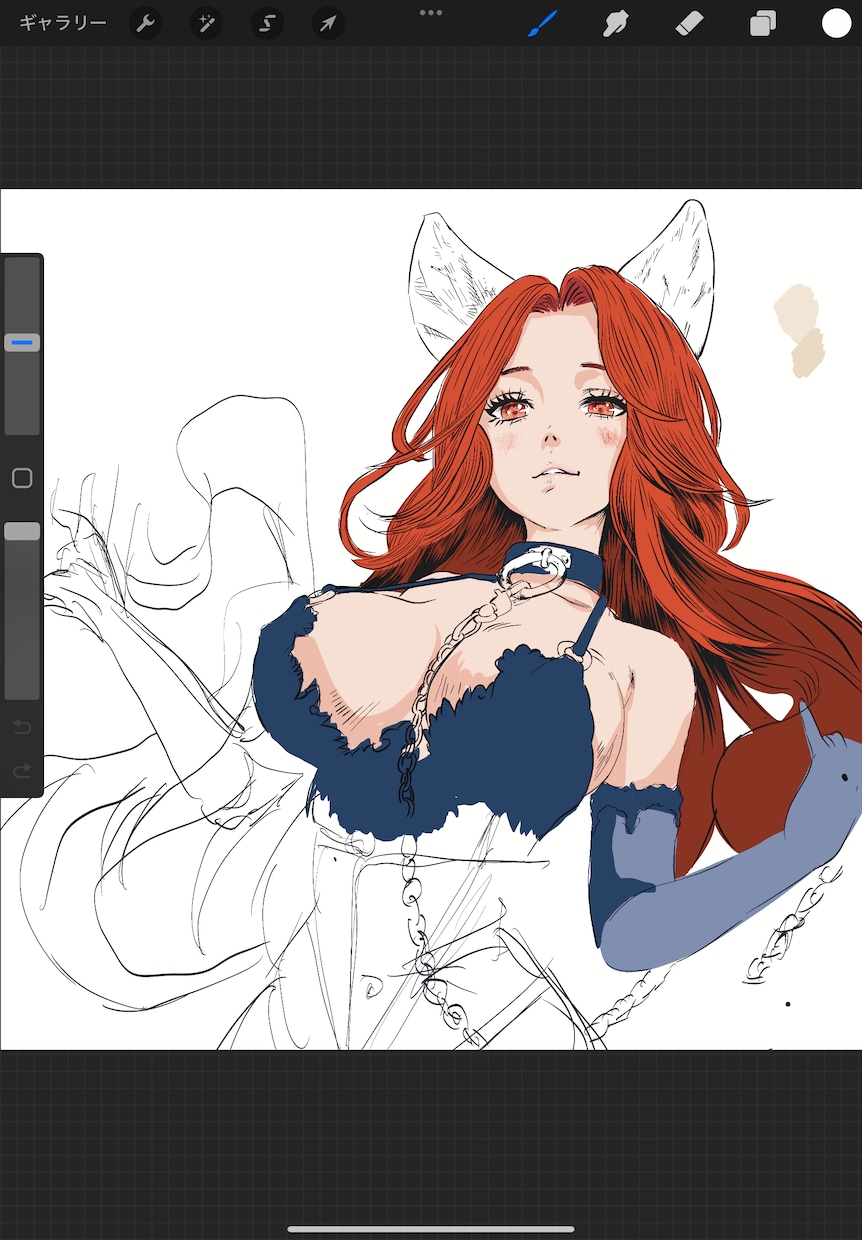The height and width of the screenshot is (1240, 862).
Task: Tap the home indicator bar at bottom
Action: [x=431, y=1229]
